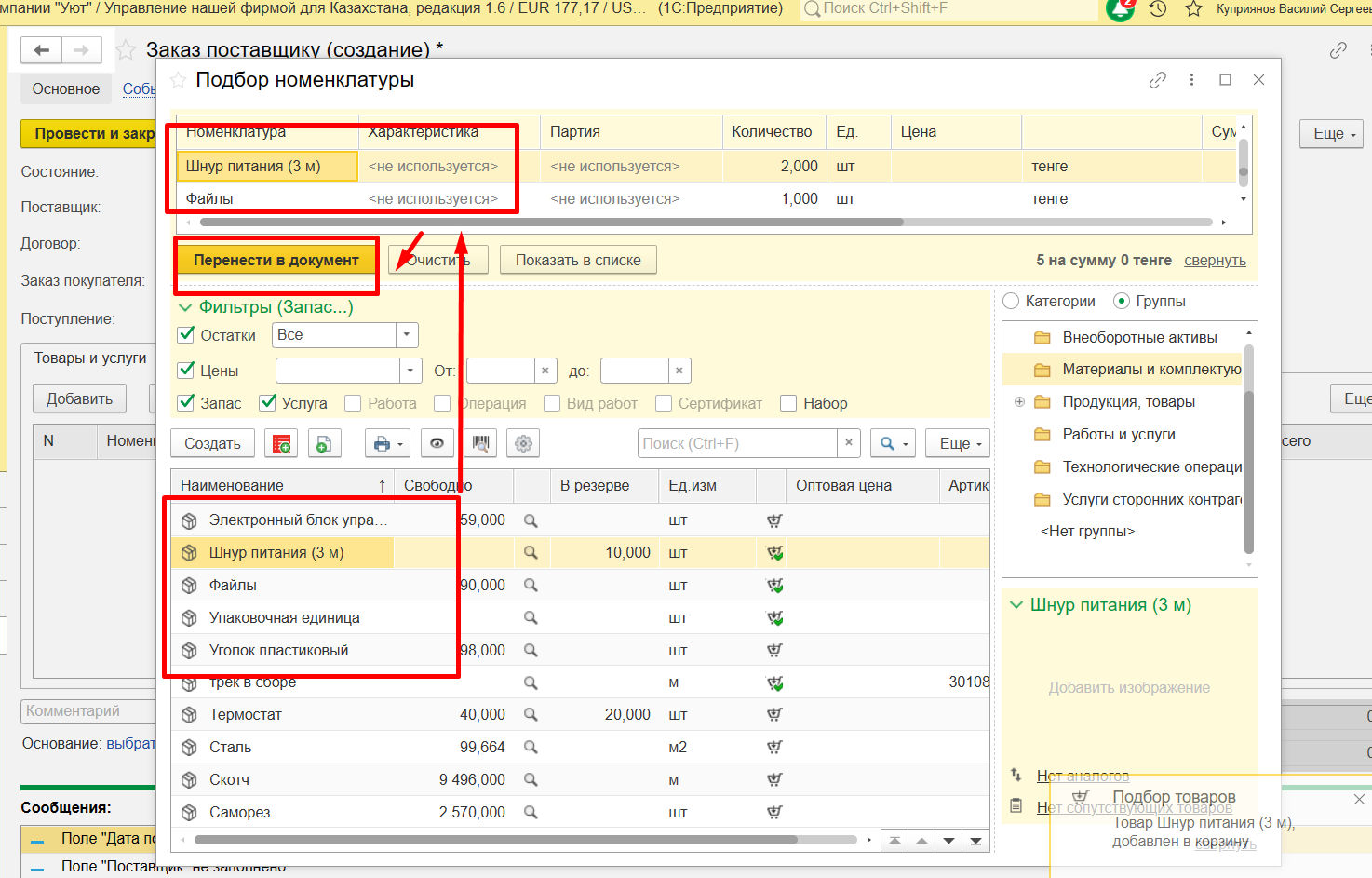Image resolution: width=1372 pixels, height=878 pixels.
Task: Click the Поиск (Ctrl+F) search field
Action: coord(737,444)
